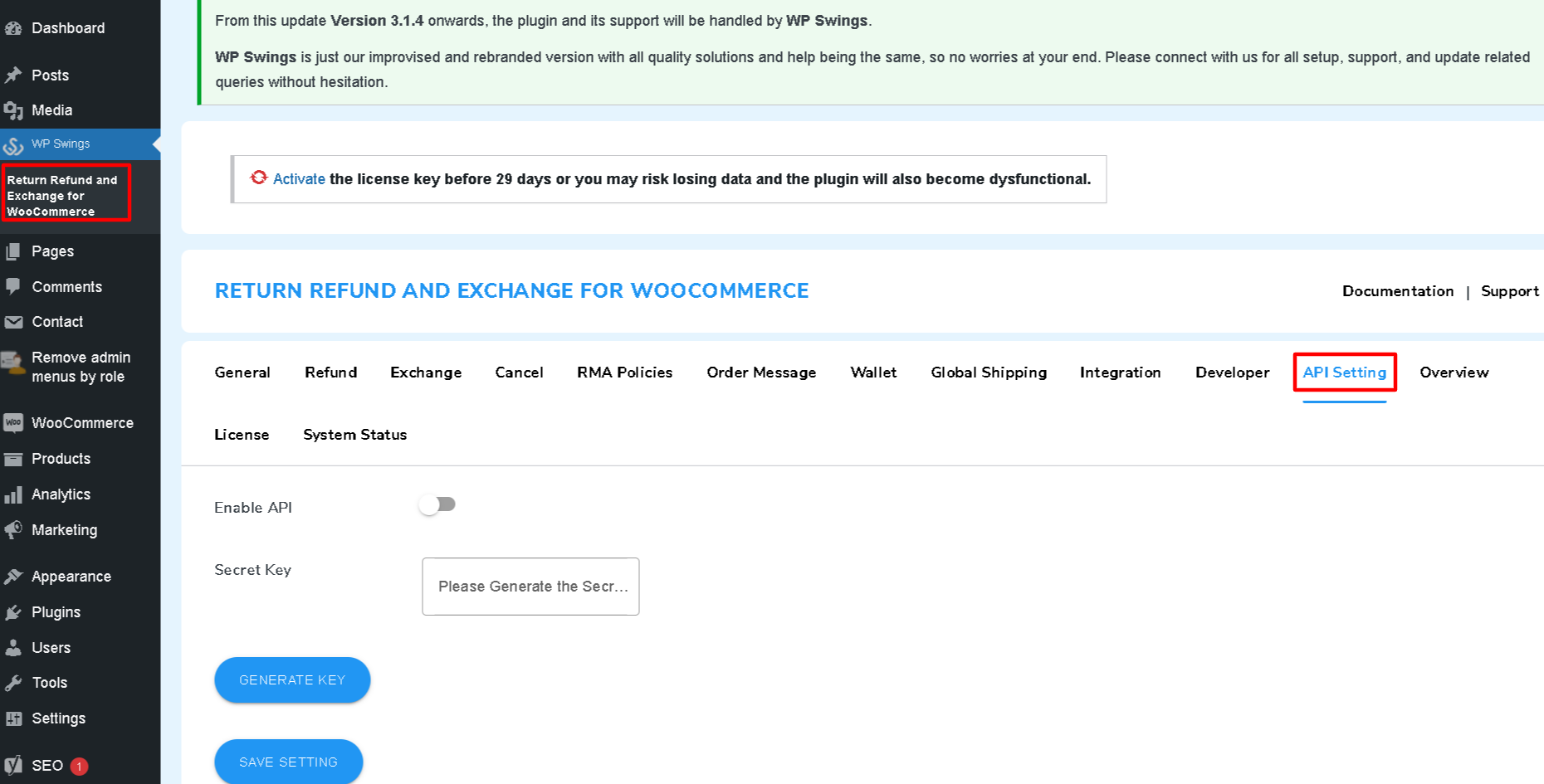Open the Users menu label
1544x784 pixels.
(51, 648)
